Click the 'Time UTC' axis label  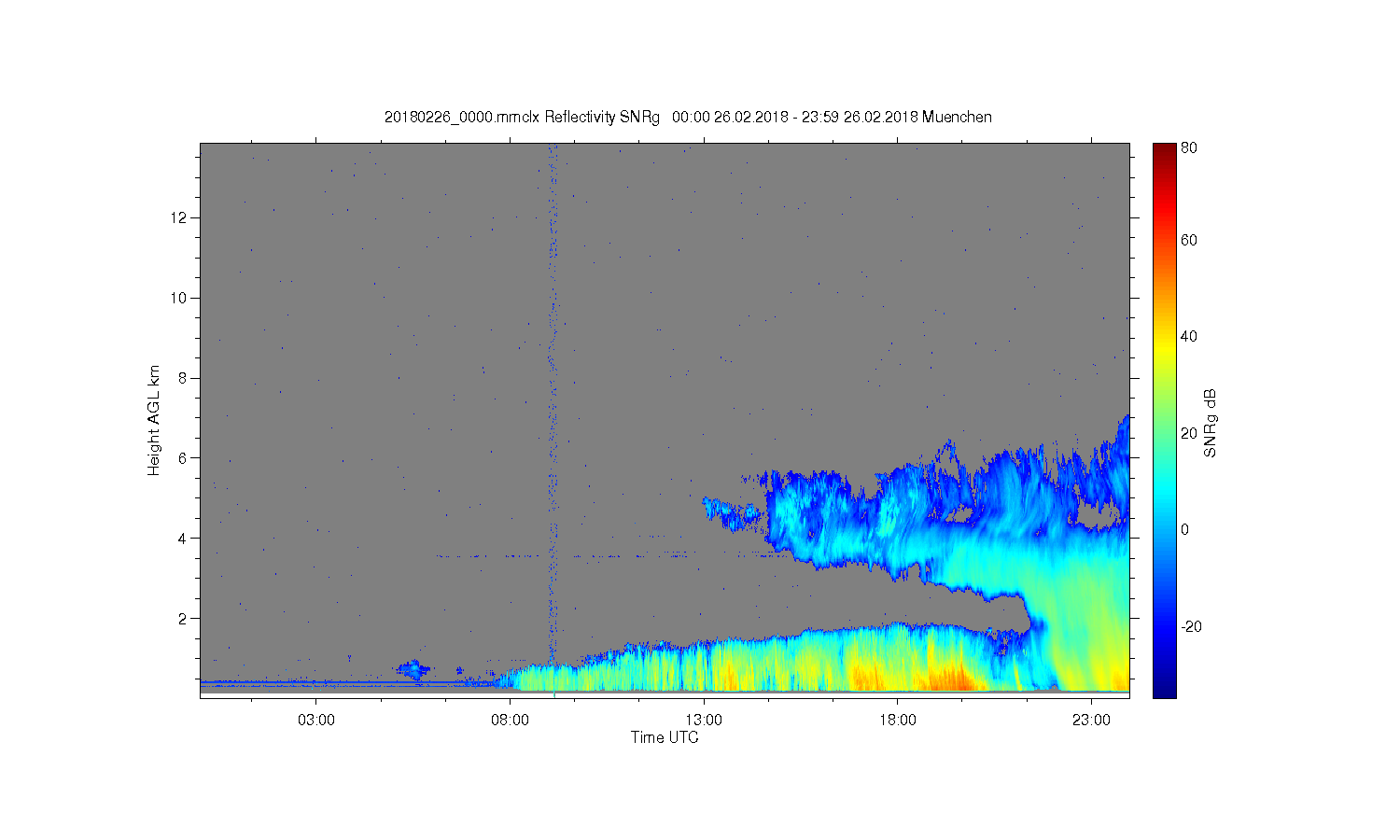[665, 737]
